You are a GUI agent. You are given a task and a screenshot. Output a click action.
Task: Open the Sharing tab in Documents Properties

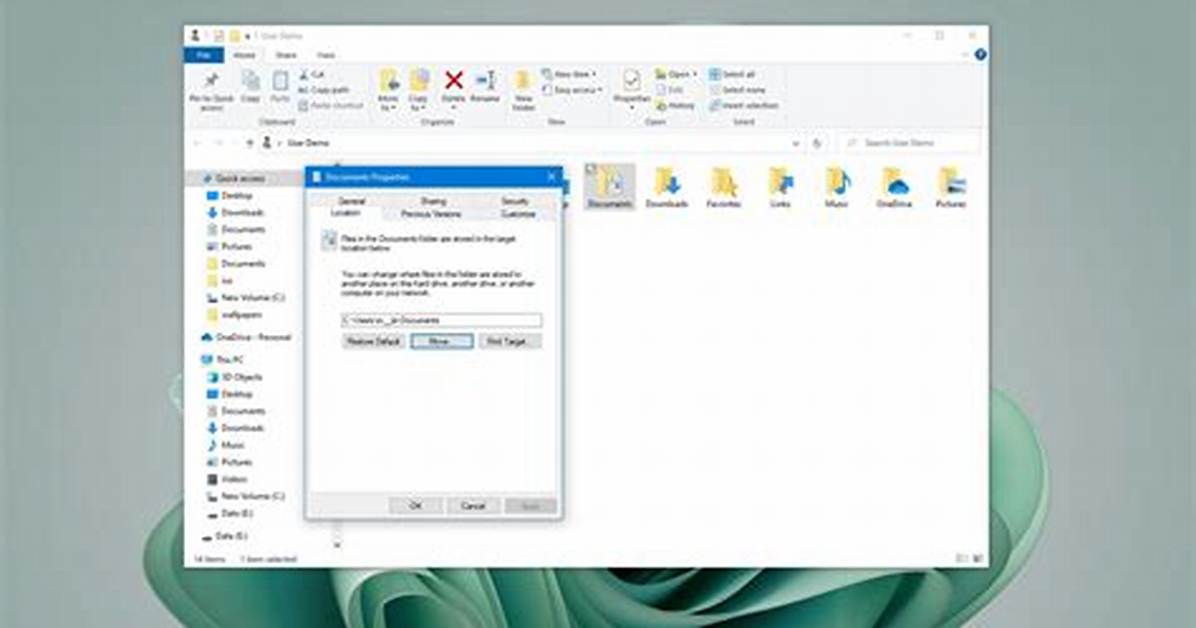point(433,201)
